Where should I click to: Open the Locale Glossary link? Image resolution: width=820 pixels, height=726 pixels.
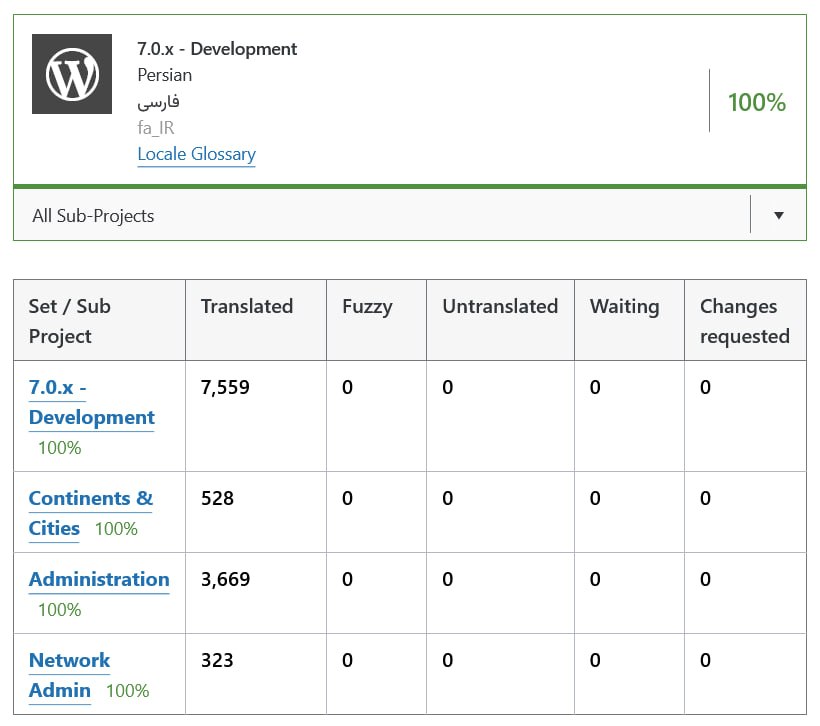pos(196,154)
